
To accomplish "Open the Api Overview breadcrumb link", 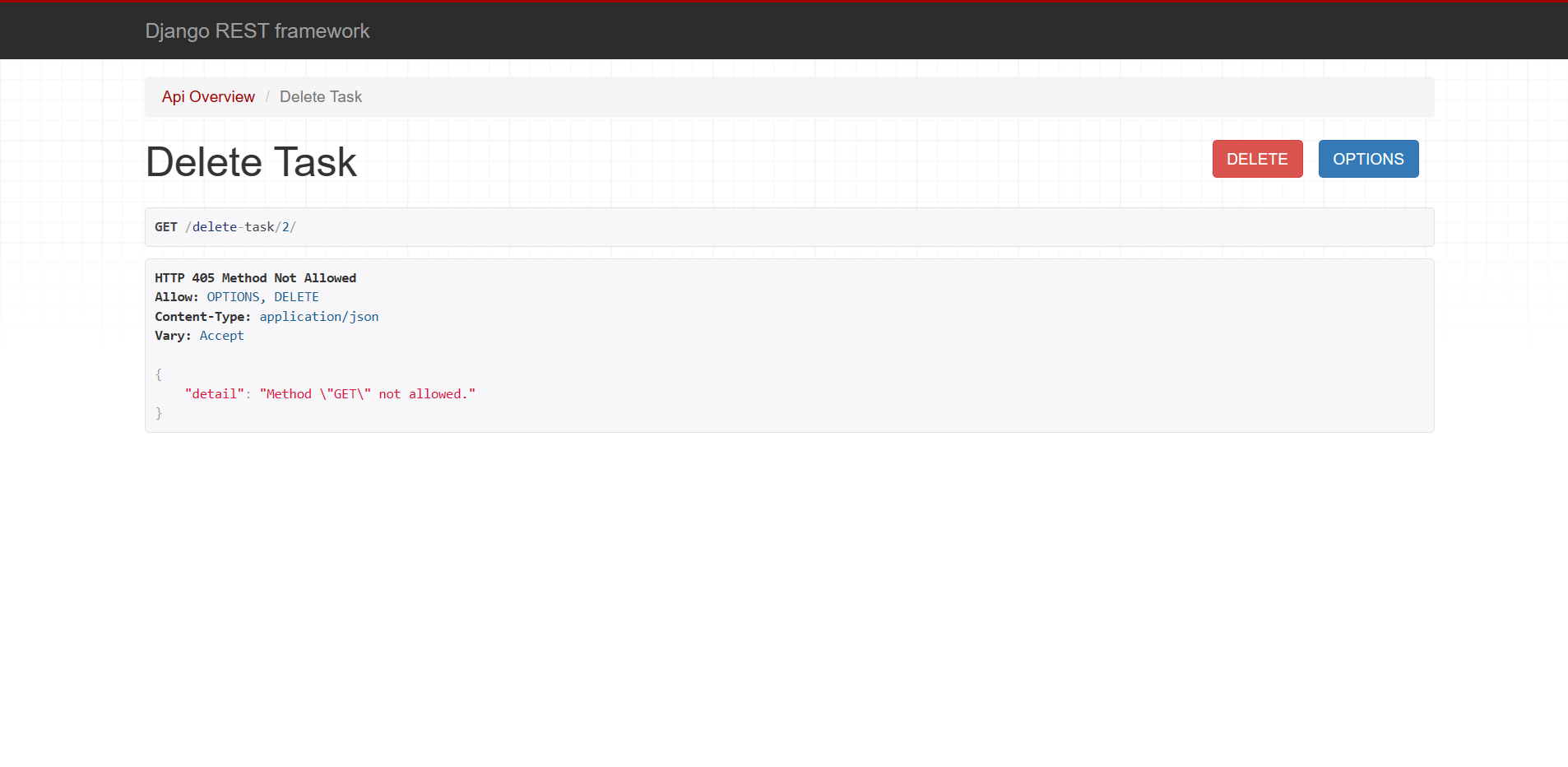I will click(x=208, y=96).
